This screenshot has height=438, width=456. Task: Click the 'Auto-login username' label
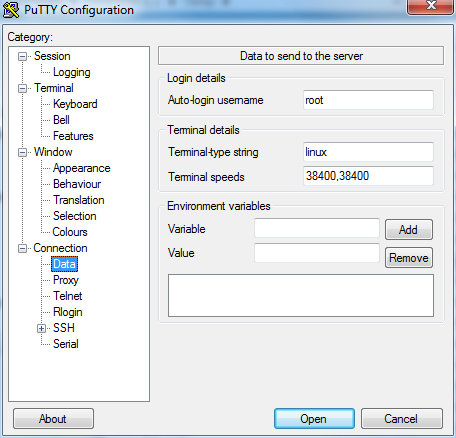[x=216, y=100]
